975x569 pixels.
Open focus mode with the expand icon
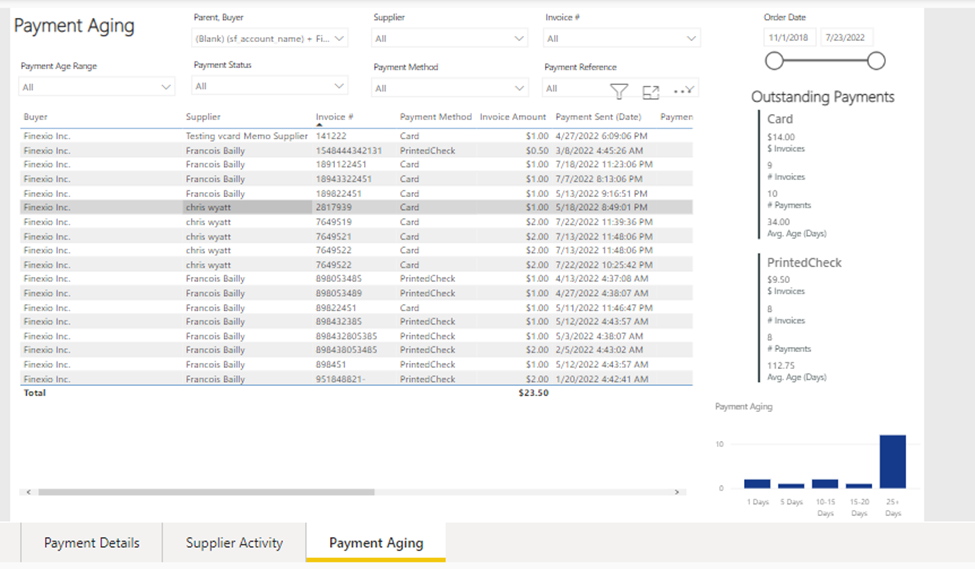651,92
